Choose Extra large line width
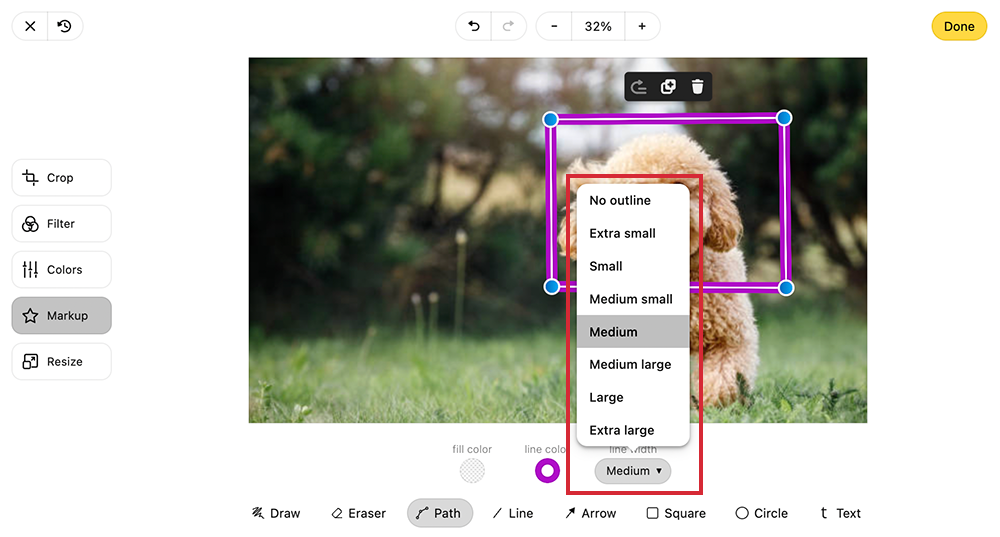The width and height of the screenshot is (1000, 537). [x=622, y=430]
